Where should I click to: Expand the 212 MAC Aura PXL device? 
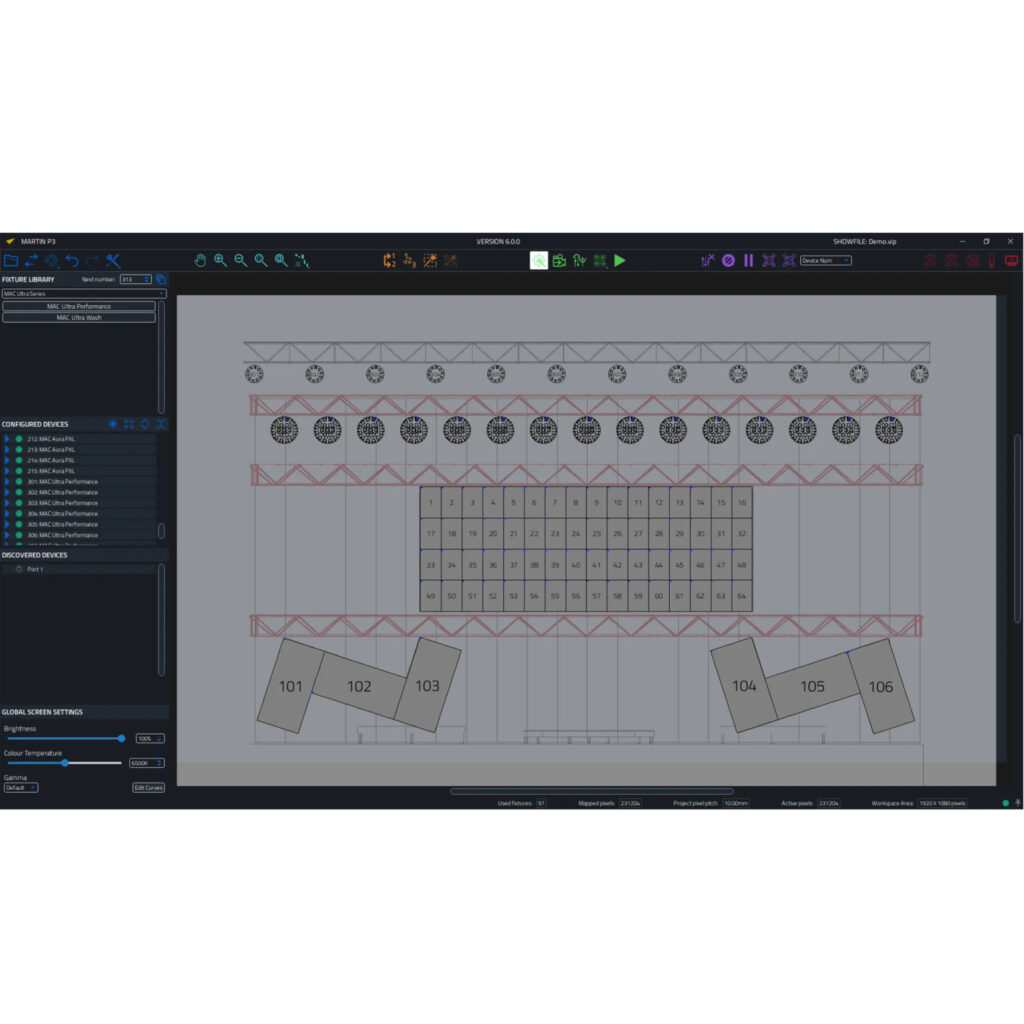[7, 439]
